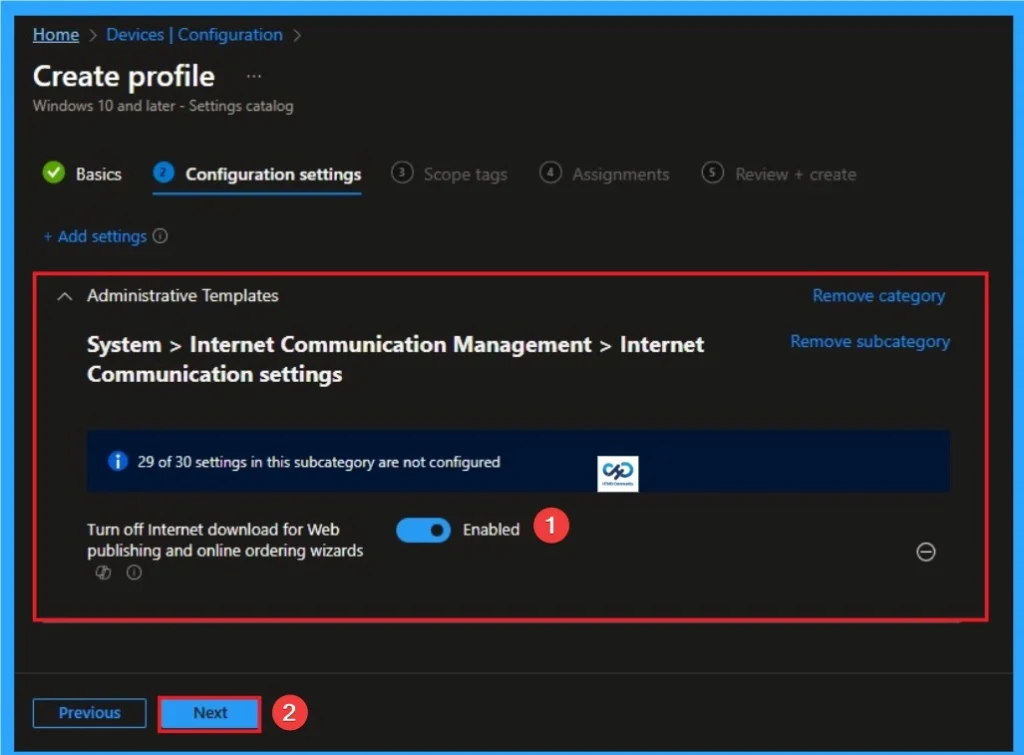Go back to the Basics tab
Image resolution: width=1024 pixels, height=755 pixels.
click(97, 173)
